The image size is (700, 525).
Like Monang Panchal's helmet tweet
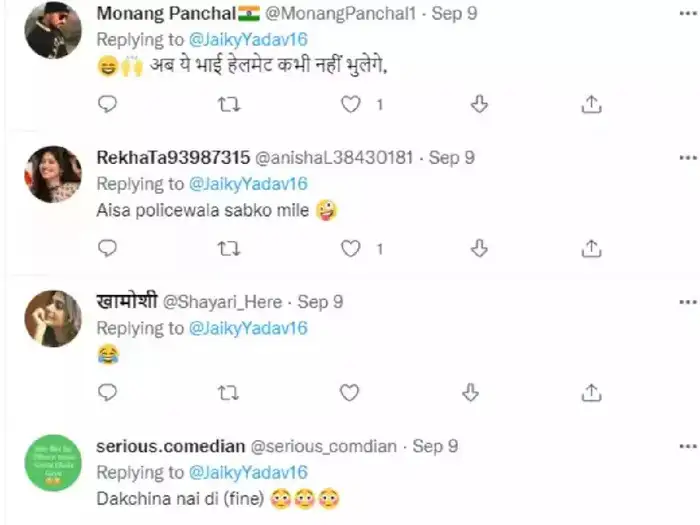coord(351,104)
